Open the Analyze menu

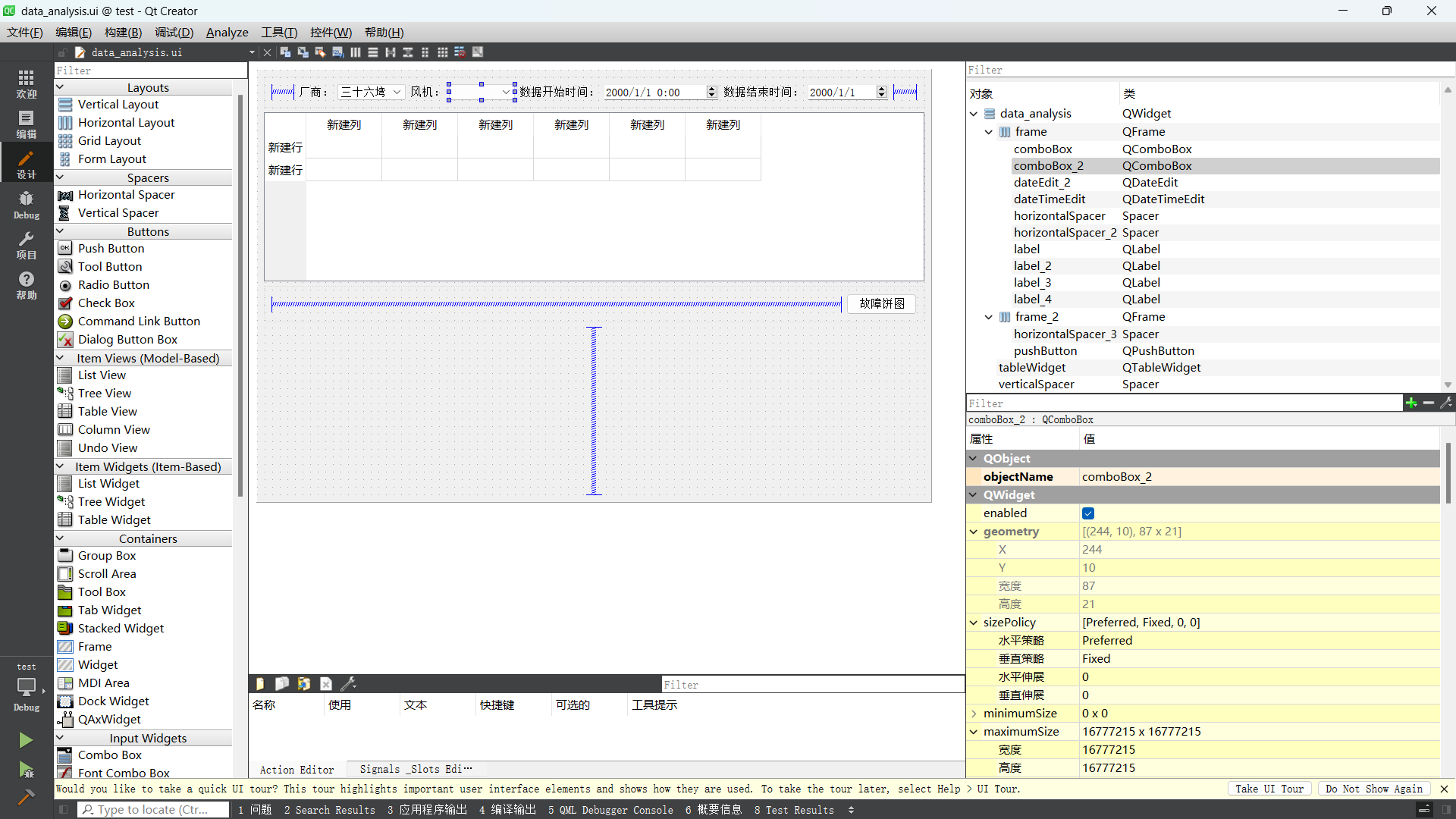tap(227, 32)
